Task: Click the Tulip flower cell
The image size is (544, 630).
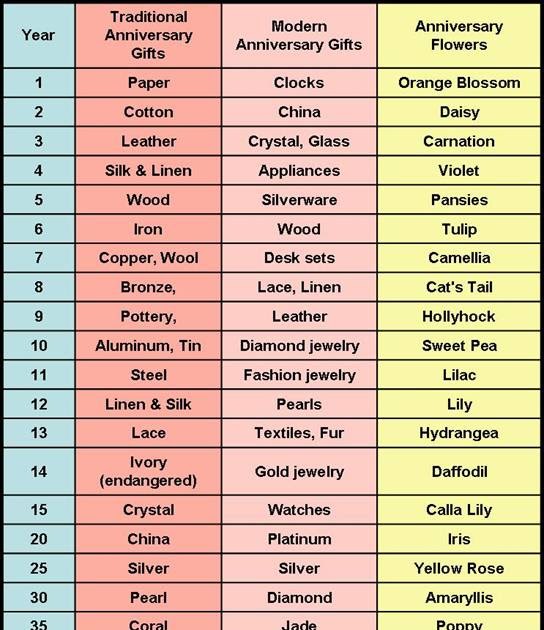Action: 459,229
